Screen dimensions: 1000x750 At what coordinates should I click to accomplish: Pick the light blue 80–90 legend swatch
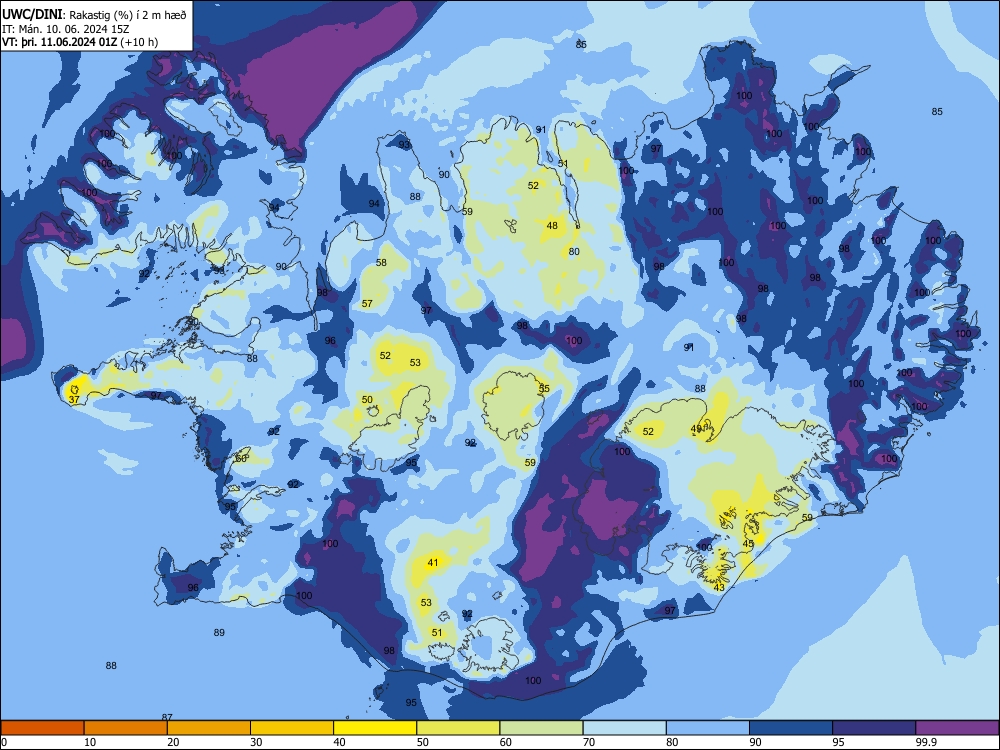pyautogui.click(x=708, y=728)
